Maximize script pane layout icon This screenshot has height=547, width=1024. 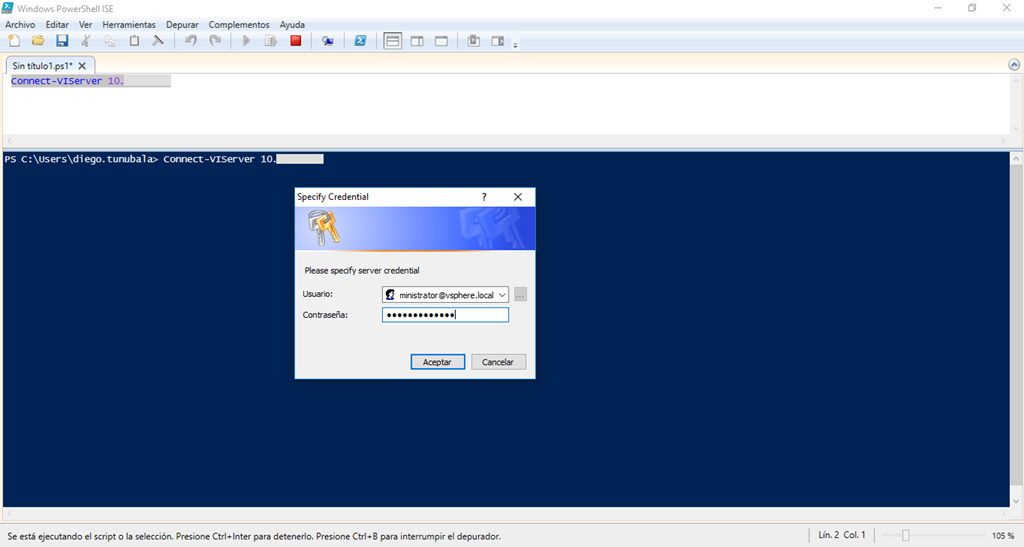(x=441, y=41)
